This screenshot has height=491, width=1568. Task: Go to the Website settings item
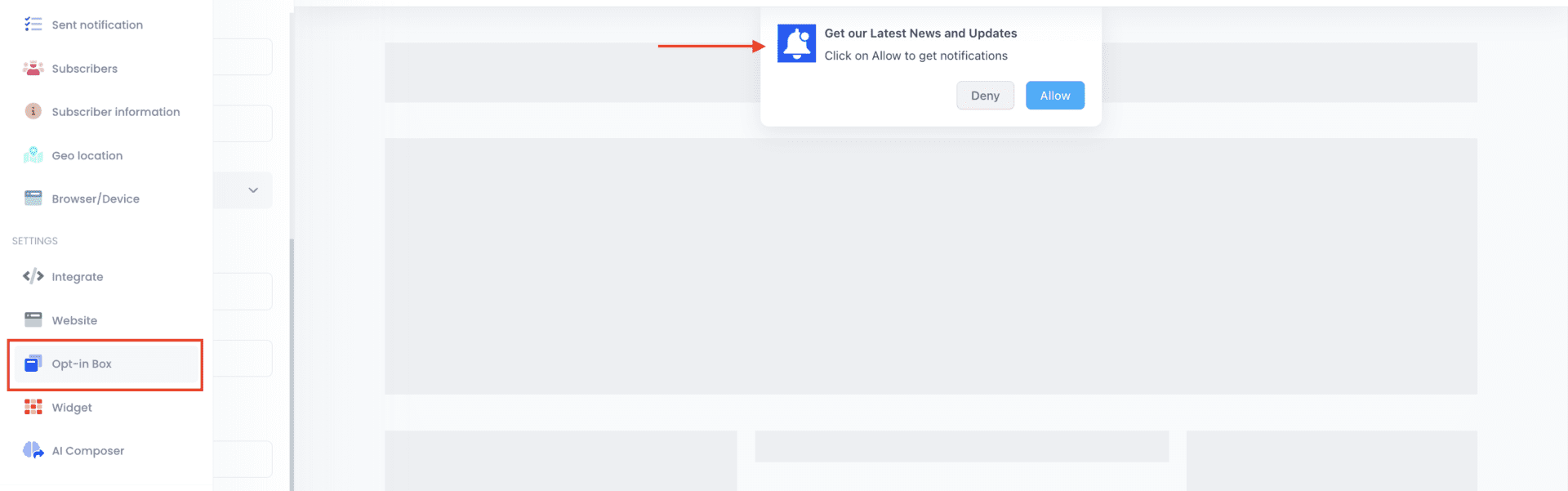tap(74, 321)
